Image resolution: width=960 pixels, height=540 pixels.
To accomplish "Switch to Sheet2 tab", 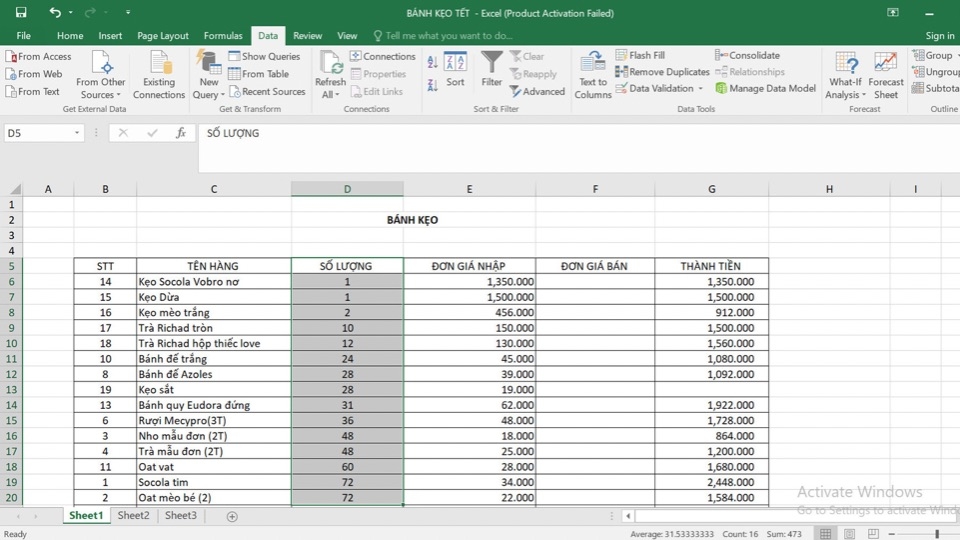I will tap(133, 516).
